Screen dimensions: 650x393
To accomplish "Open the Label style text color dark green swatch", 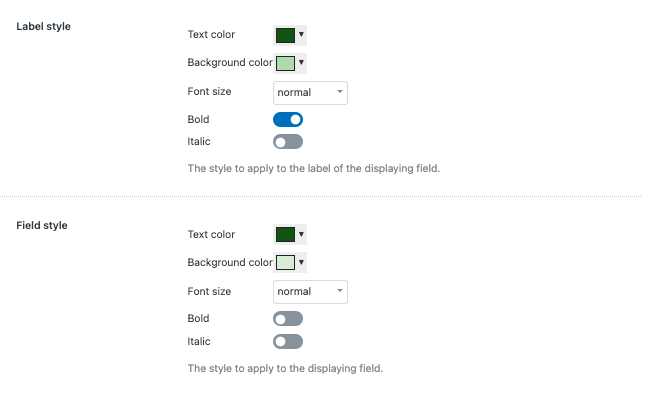I will point(285,35).
